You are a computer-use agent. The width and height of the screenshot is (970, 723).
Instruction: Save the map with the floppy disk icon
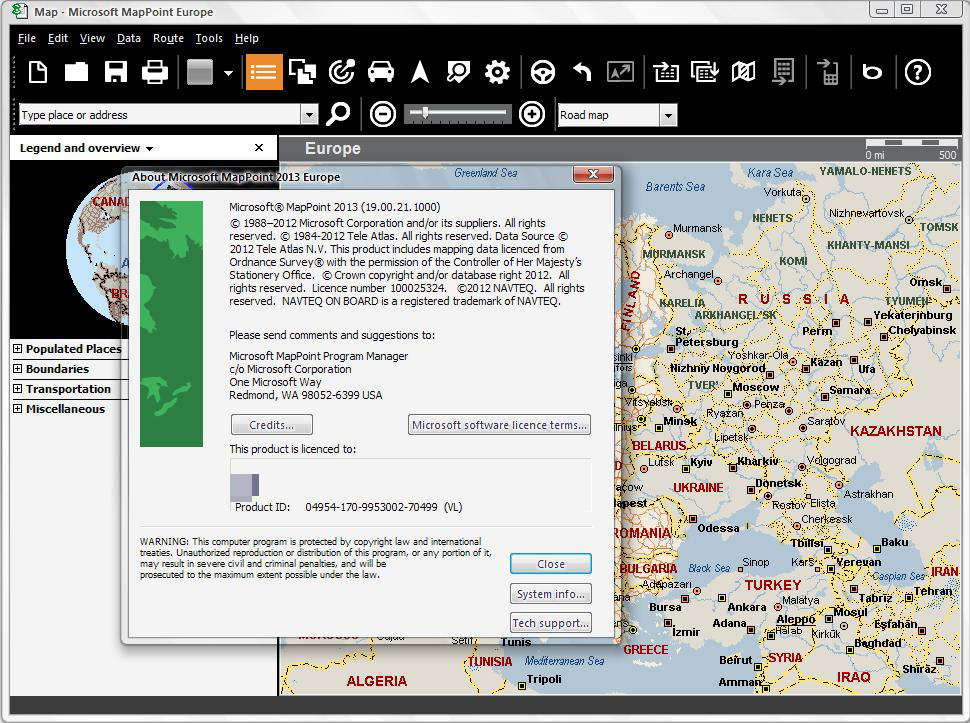[x=116, y=72]
